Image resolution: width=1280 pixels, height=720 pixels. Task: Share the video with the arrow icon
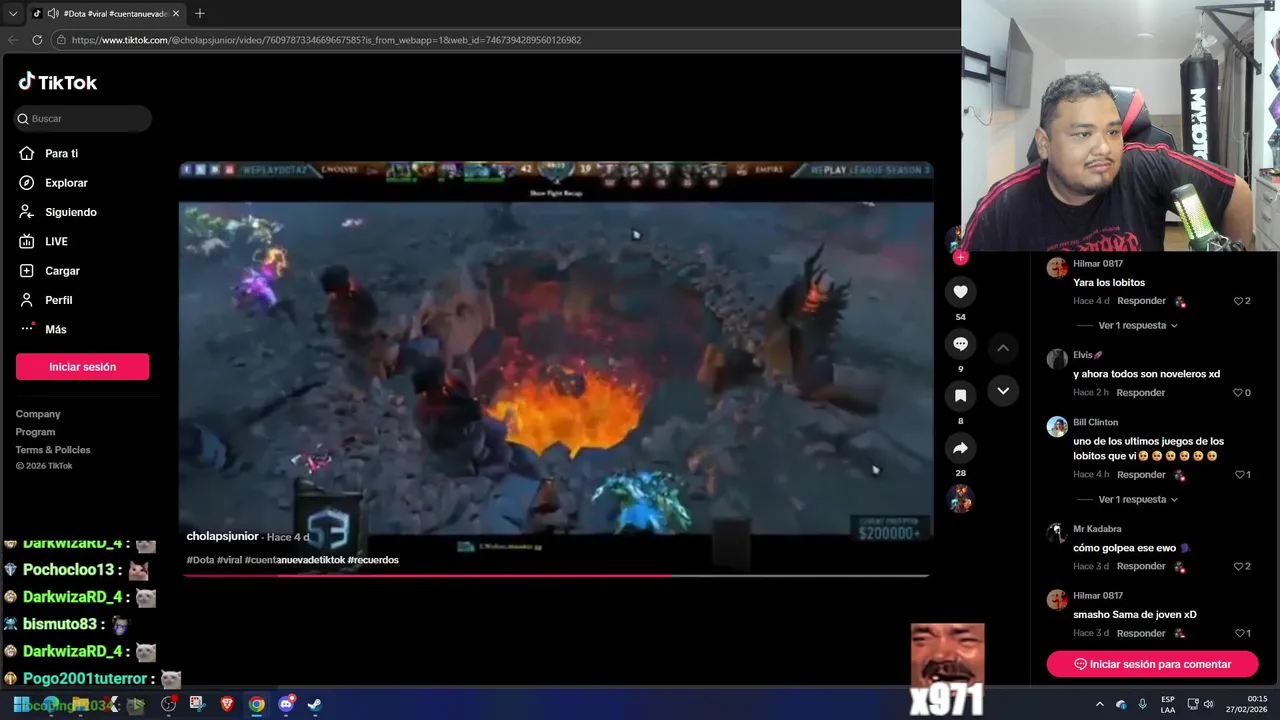tap(960, 448)
